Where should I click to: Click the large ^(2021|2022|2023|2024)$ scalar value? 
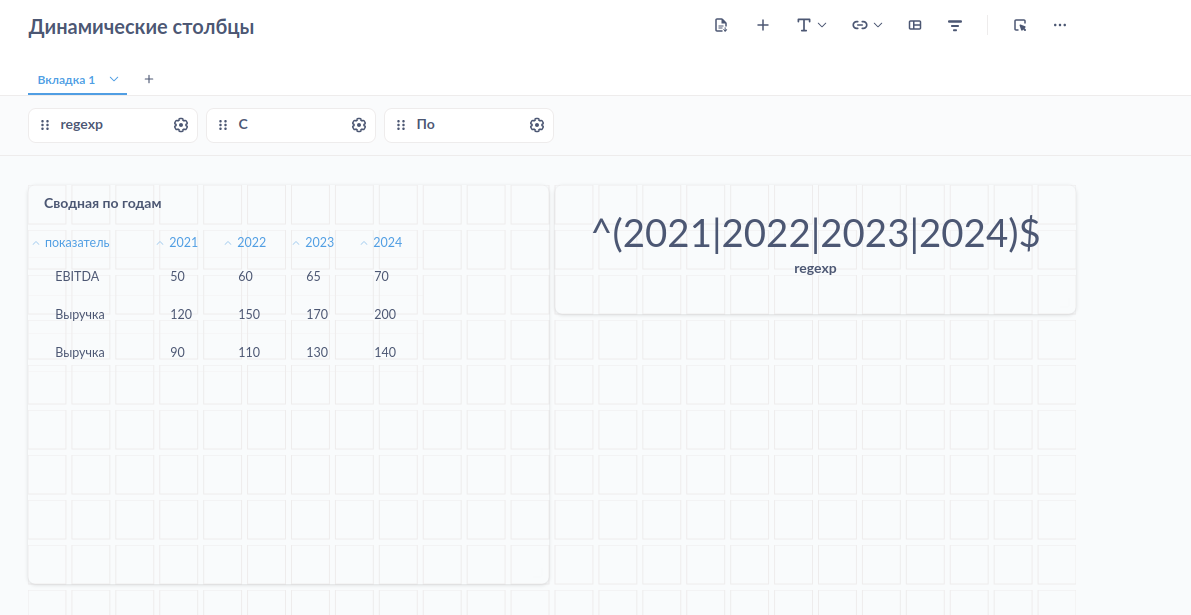(x=815, y=234)
